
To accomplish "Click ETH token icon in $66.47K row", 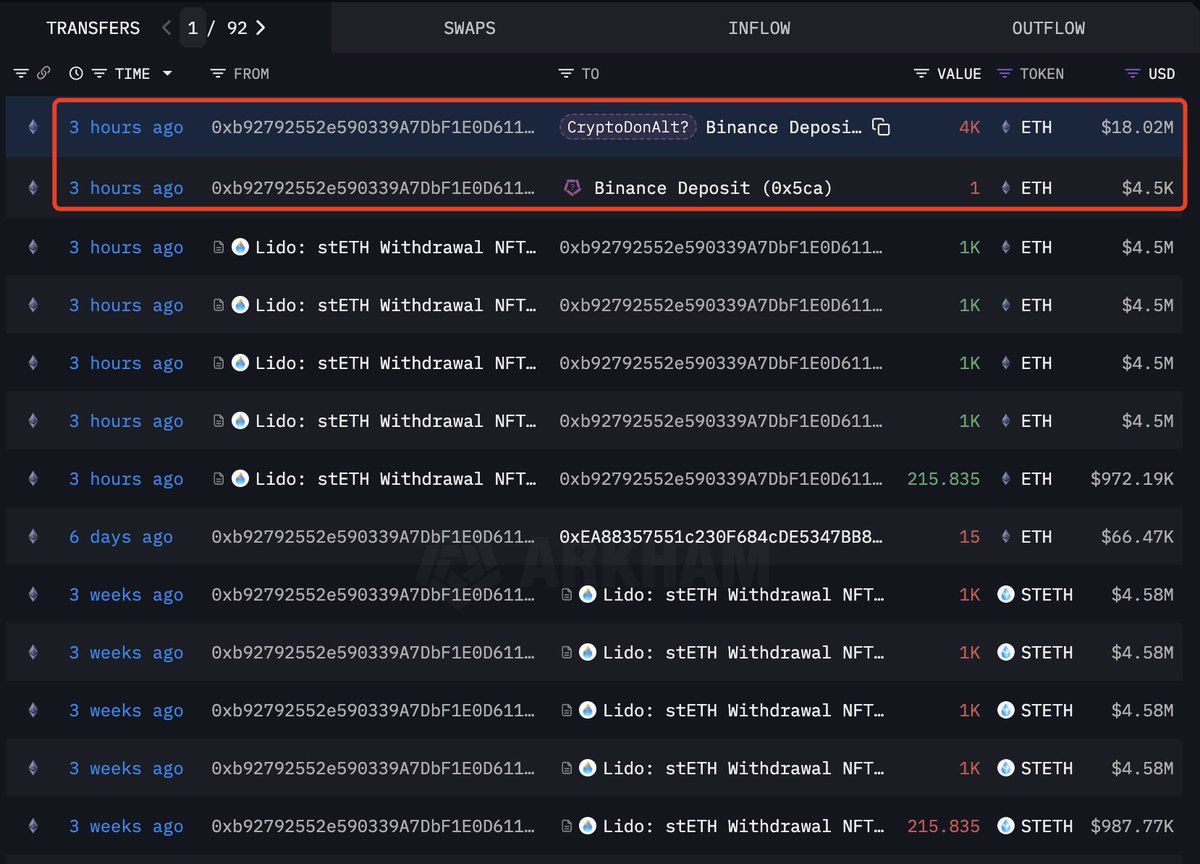I will coord(1006,537).
